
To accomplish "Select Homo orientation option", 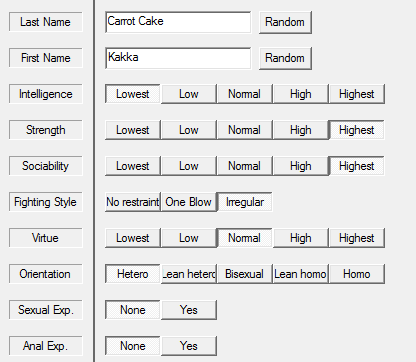I will pos(357,274).
